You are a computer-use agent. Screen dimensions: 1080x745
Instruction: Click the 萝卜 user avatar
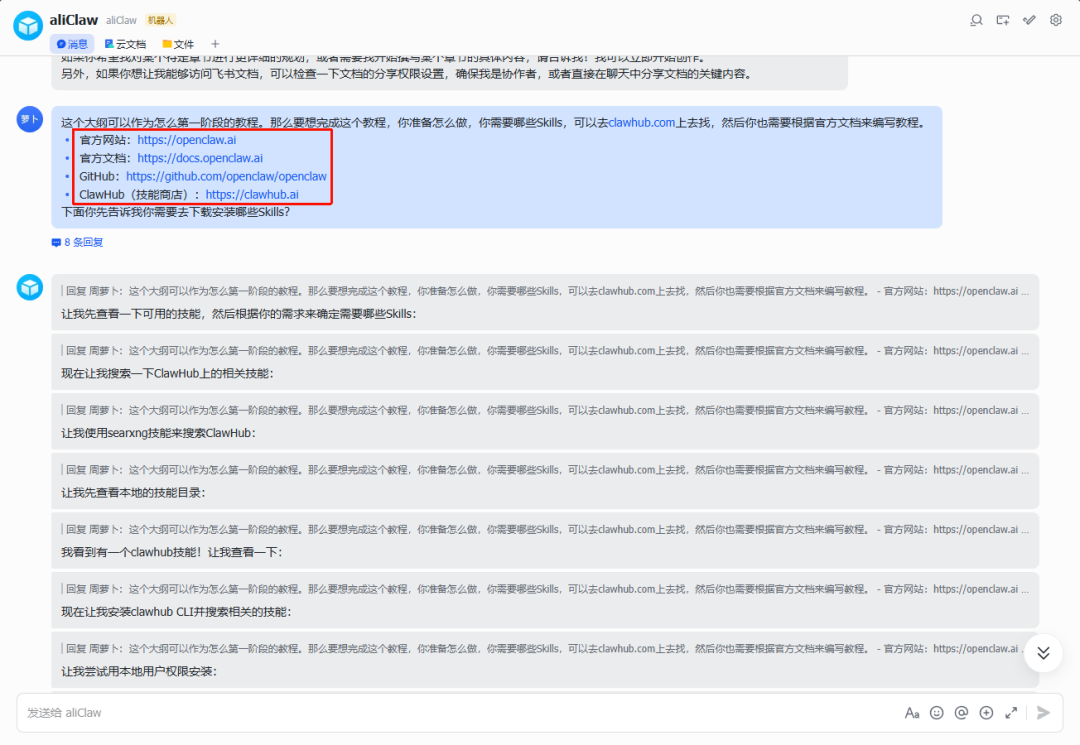(30, 119)
